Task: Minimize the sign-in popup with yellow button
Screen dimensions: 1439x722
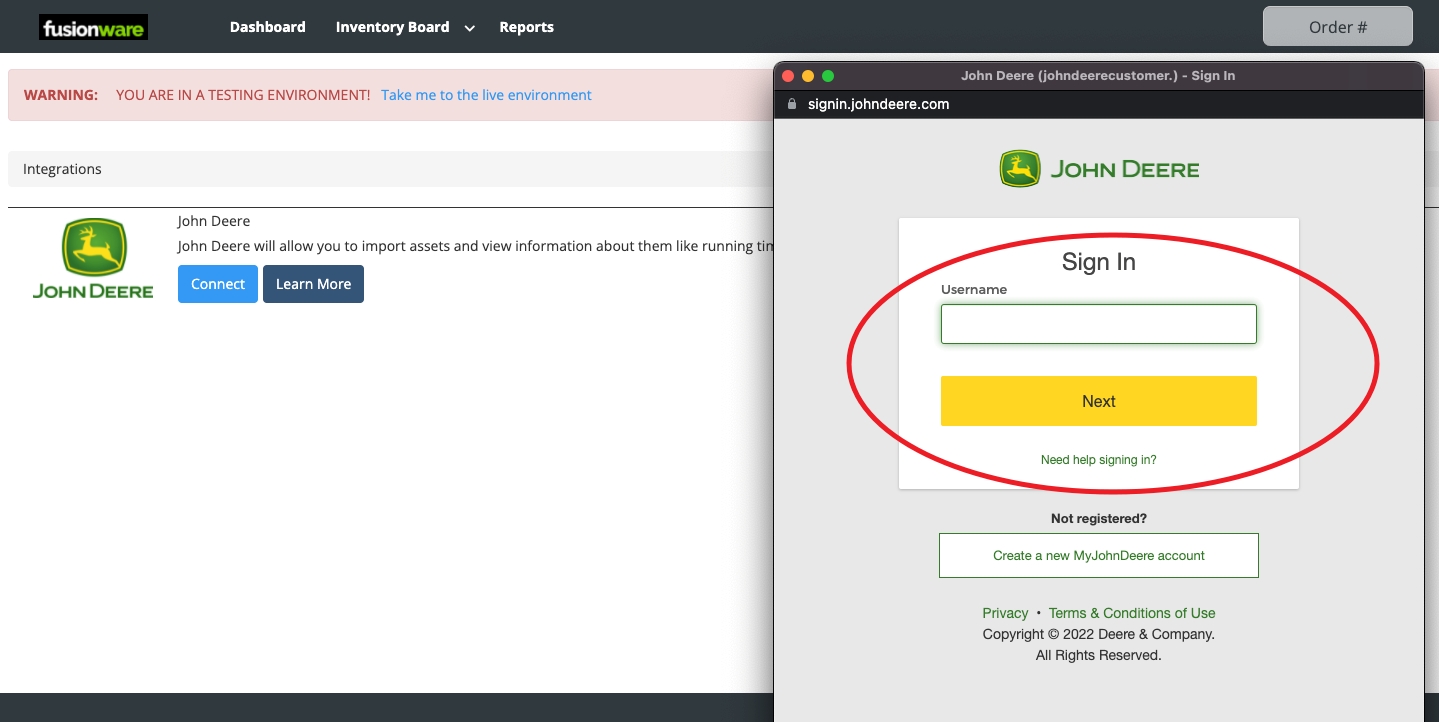Action: 808,76
